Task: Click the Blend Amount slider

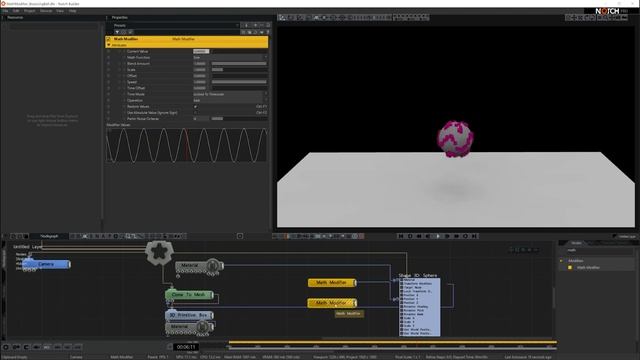Action: 239,64
